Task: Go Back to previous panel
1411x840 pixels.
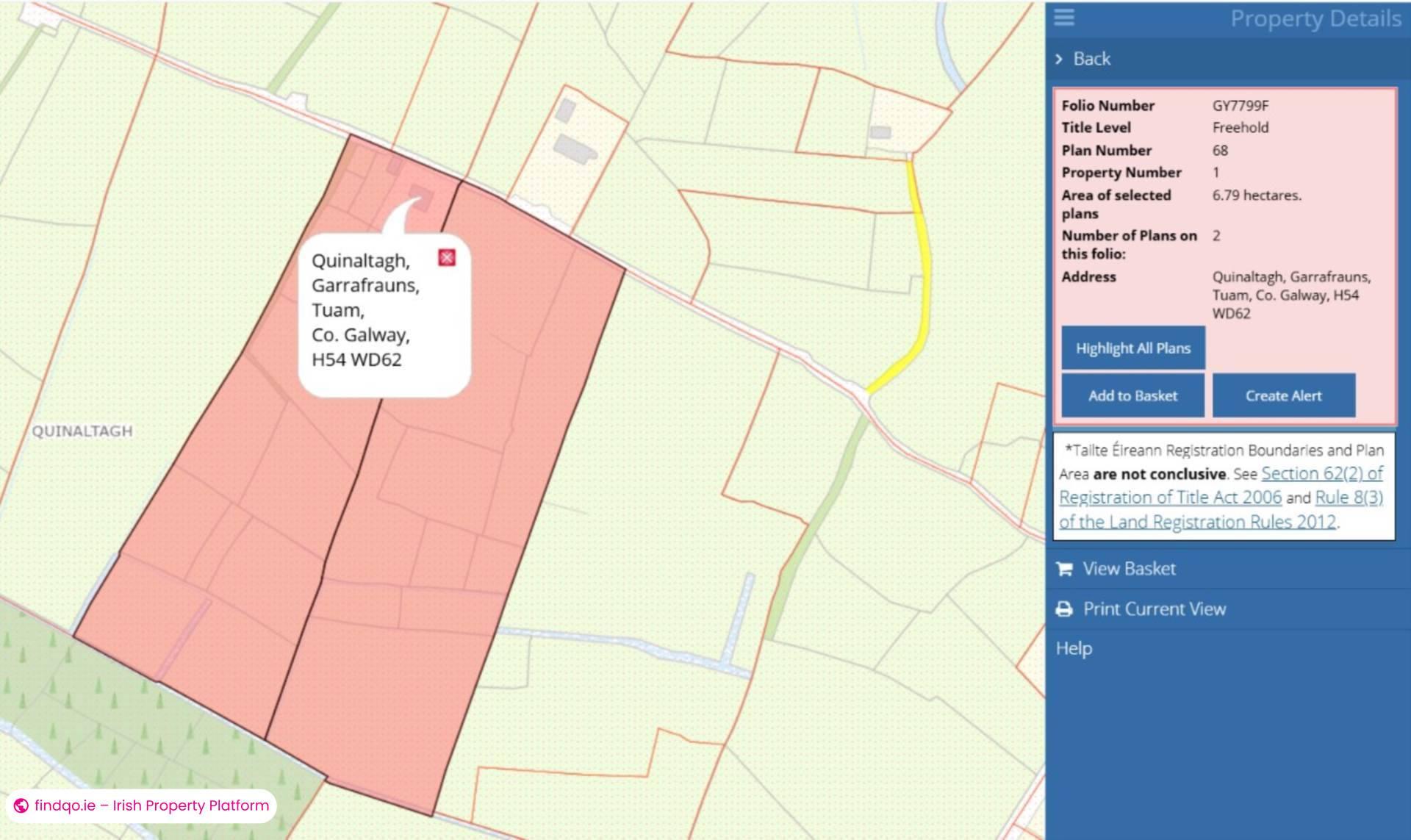Action: click(1091, 59)
